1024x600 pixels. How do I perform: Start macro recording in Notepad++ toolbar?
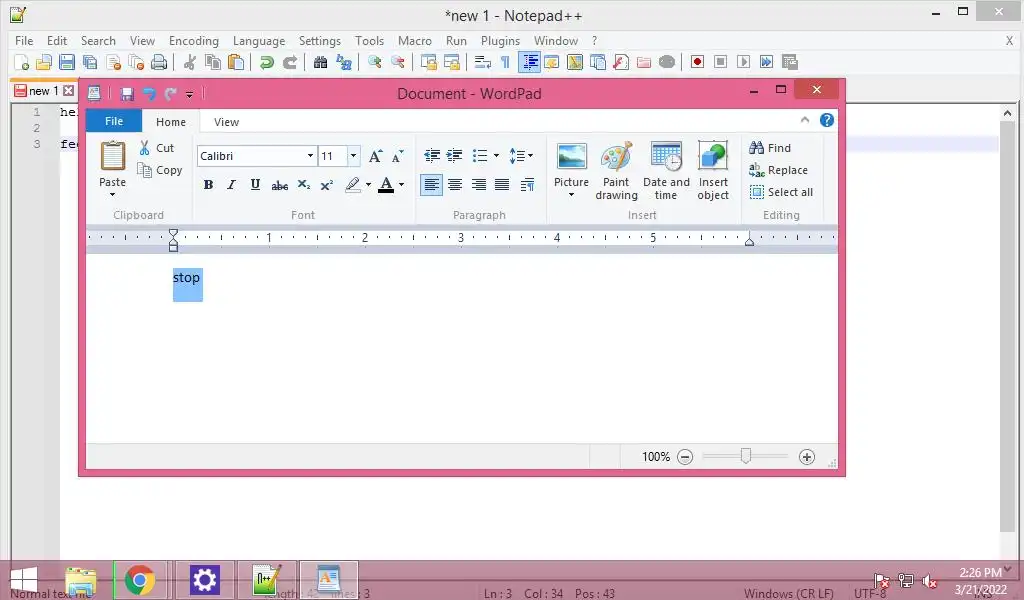[697, 62]
